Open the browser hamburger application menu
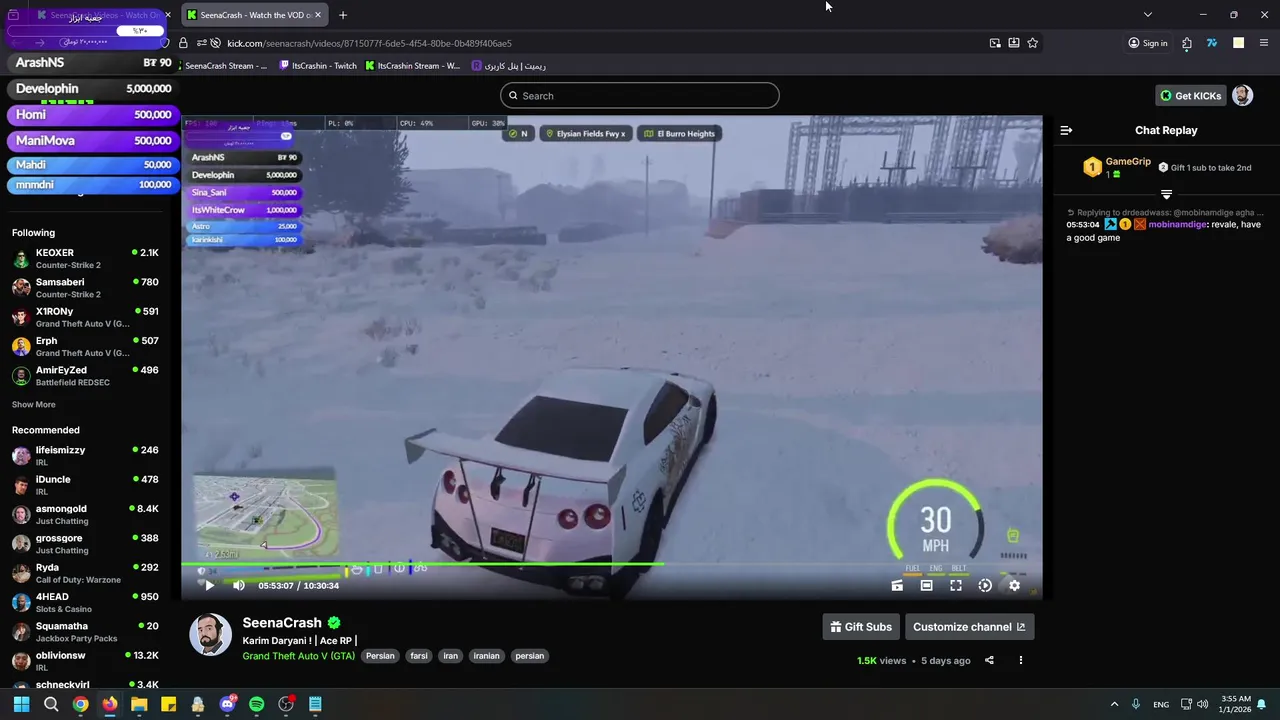Image resolution: width=1280 pixels, height=720 pixels. (1264, 43)
